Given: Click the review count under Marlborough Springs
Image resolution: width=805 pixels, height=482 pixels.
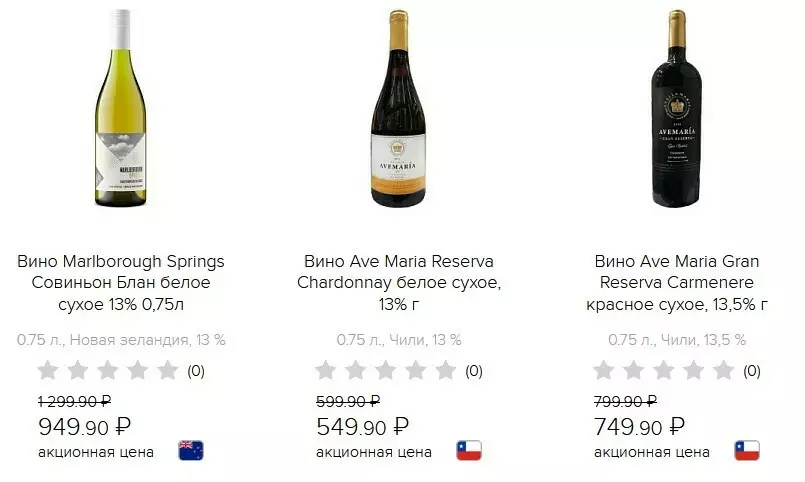Looking at the screenshot, I should 196,371.
